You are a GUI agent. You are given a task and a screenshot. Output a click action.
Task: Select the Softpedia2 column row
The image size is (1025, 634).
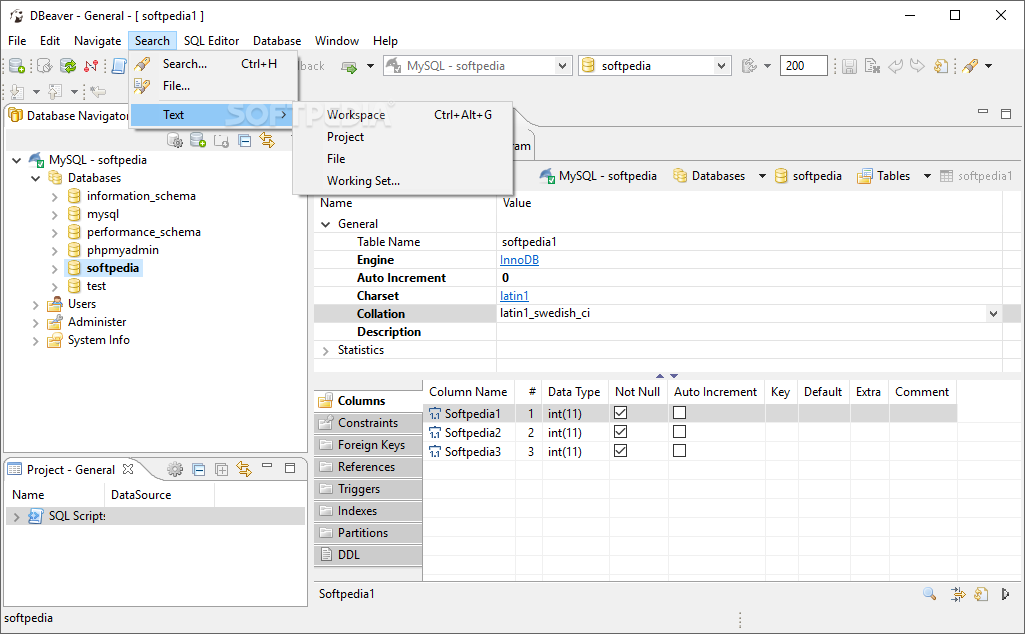[x=690, y=433]
